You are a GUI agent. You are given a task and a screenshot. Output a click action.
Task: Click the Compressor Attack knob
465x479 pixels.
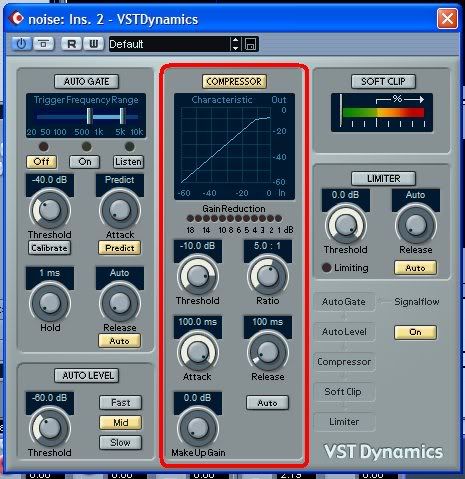coord(198,352)
